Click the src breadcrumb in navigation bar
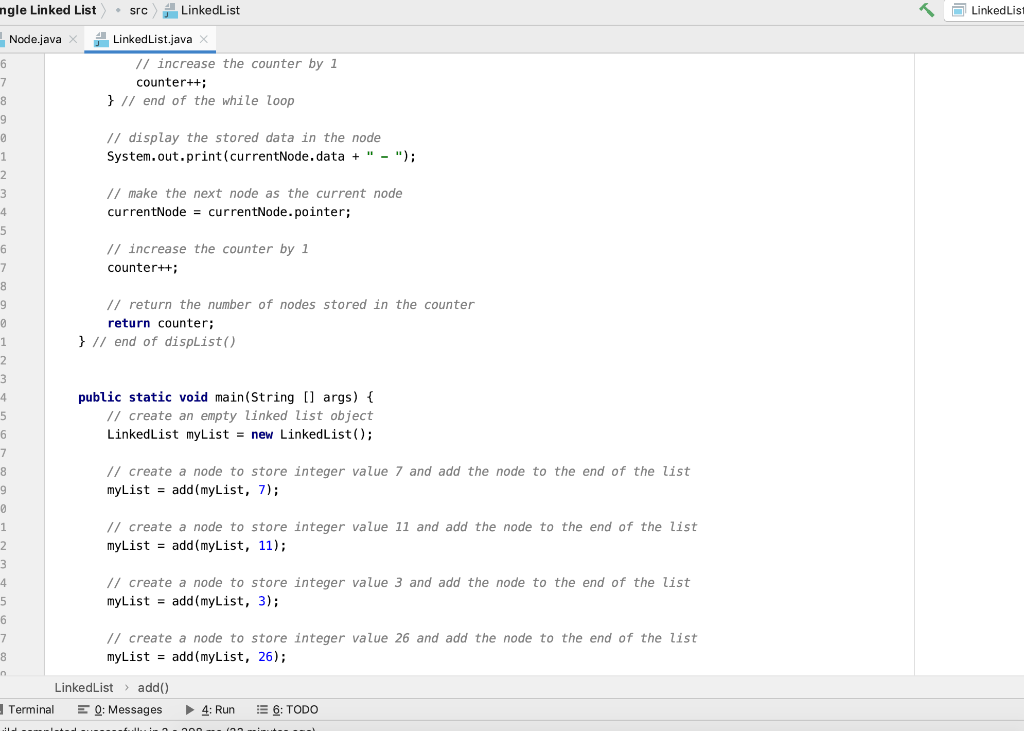 pos(138,10)
